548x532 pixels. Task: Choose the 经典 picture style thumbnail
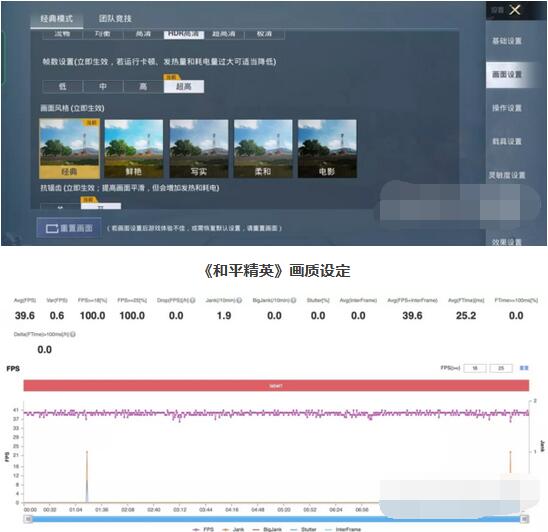click(70, 149)
